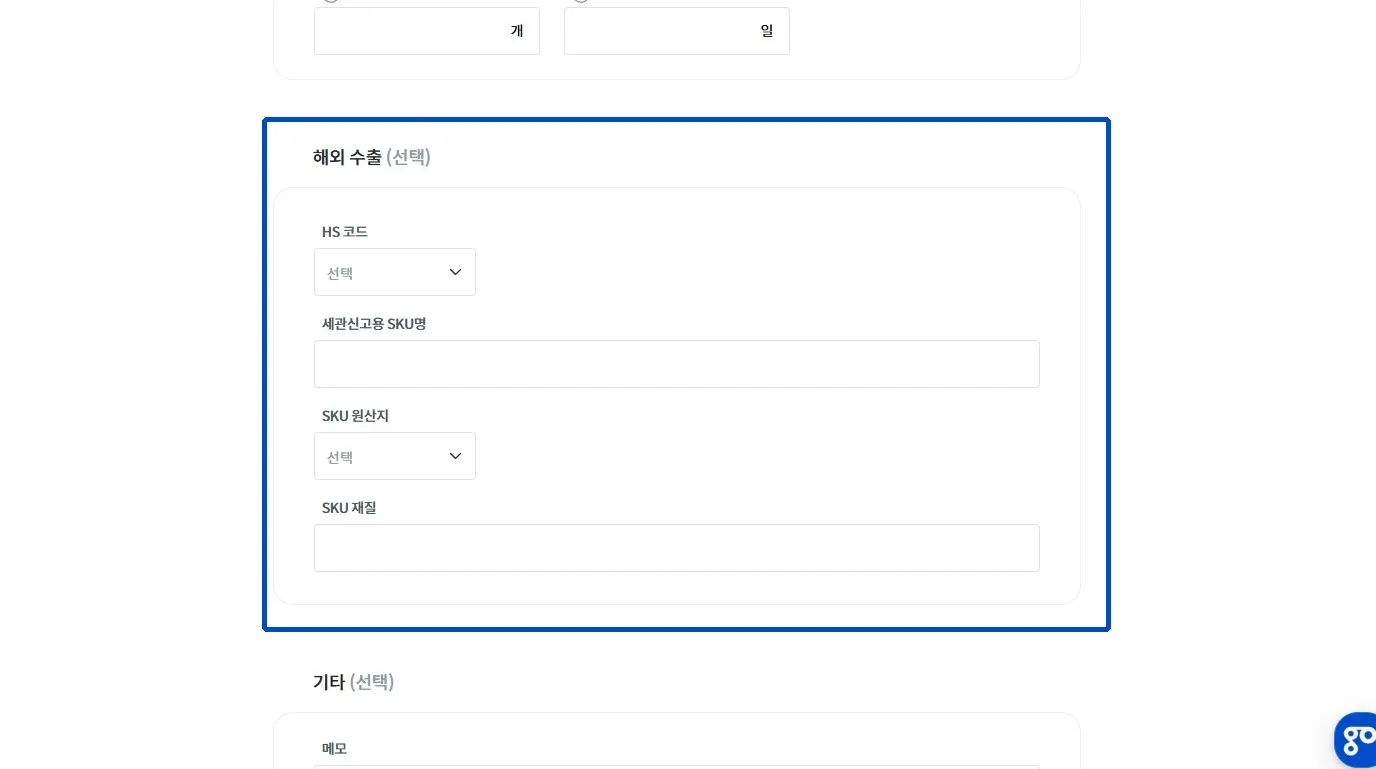Open the HS 코드 dropdown
Image resolution: width=1376 pixels, height=769 pixels.
coord(394,272)
